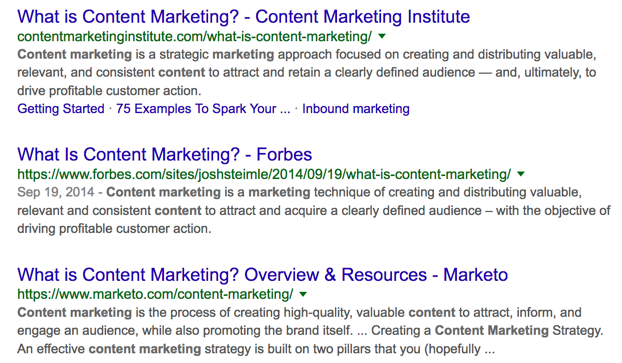Click the snippet line 'drive profitable customer action.'
Image resolution: width=622 pixels, height=363 pixels.
tap(109, 91)
